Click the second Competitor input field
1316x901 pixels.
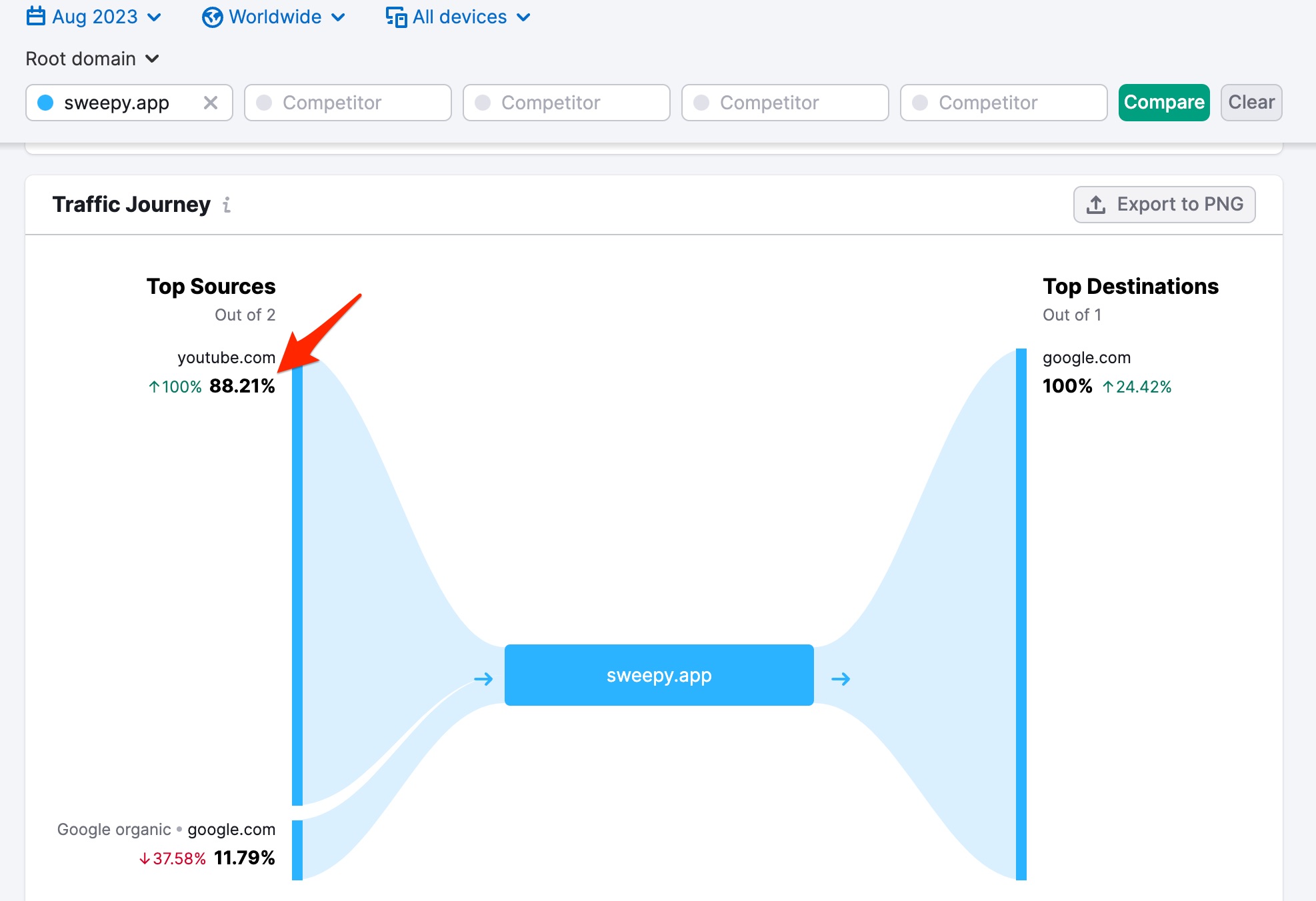tap(567, 101)
